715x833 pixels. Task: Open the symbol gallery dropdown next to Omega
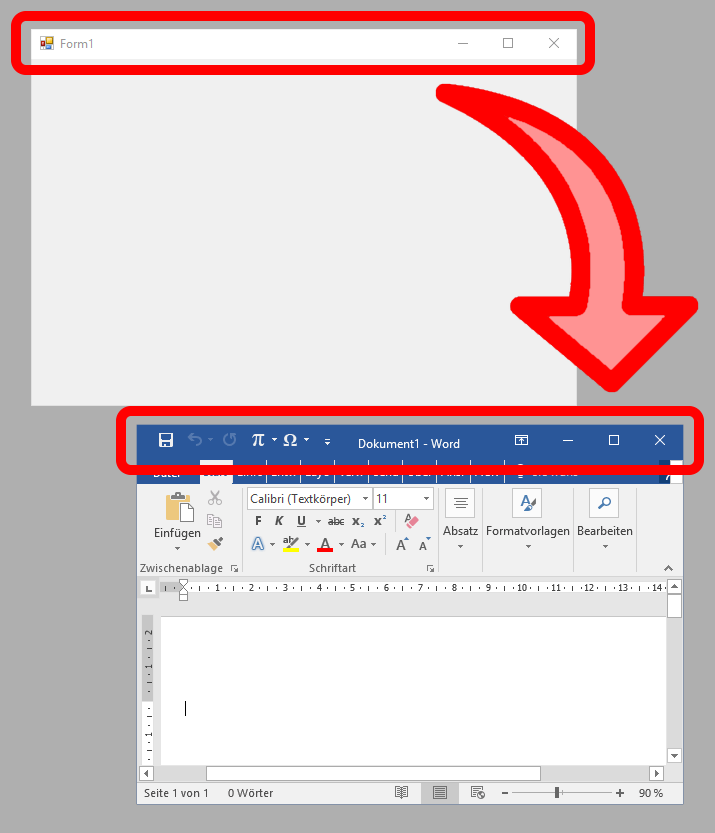click(307, 440)
